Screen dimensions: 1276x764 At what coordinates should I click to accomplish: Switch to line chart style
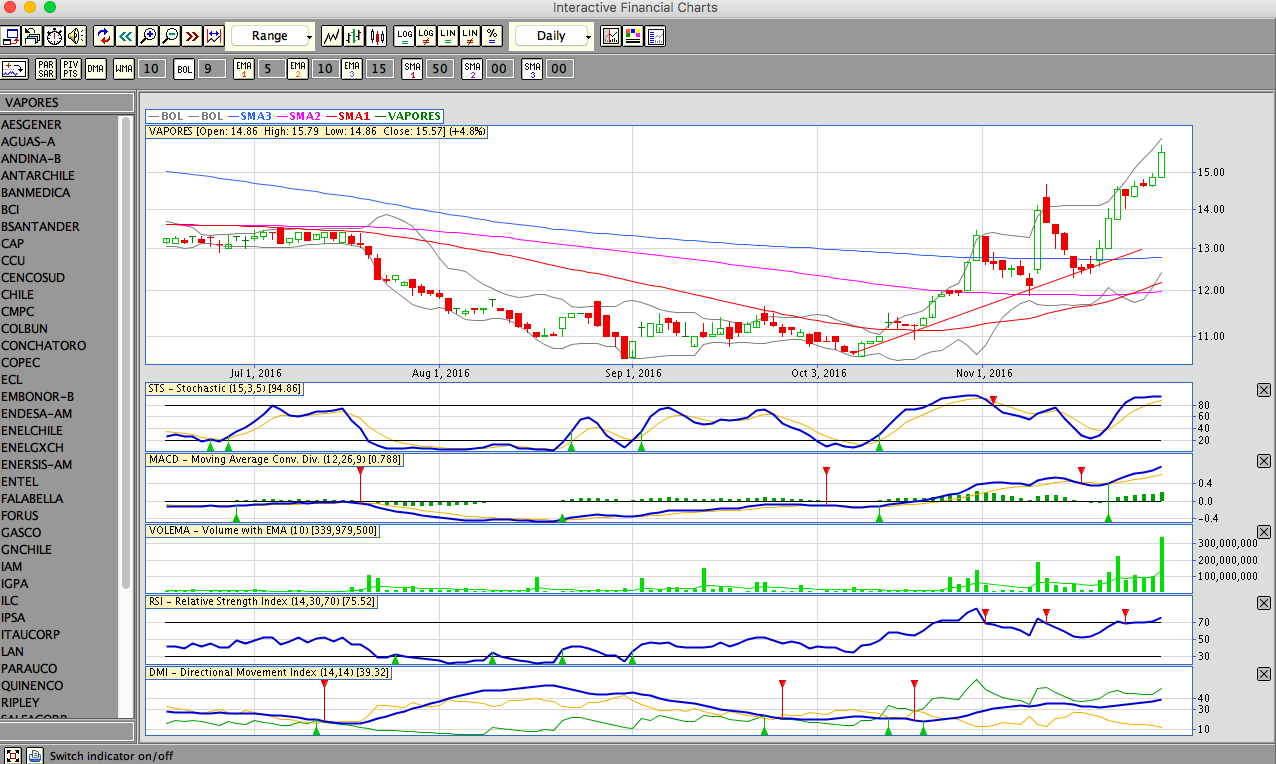tap(331, 36)
